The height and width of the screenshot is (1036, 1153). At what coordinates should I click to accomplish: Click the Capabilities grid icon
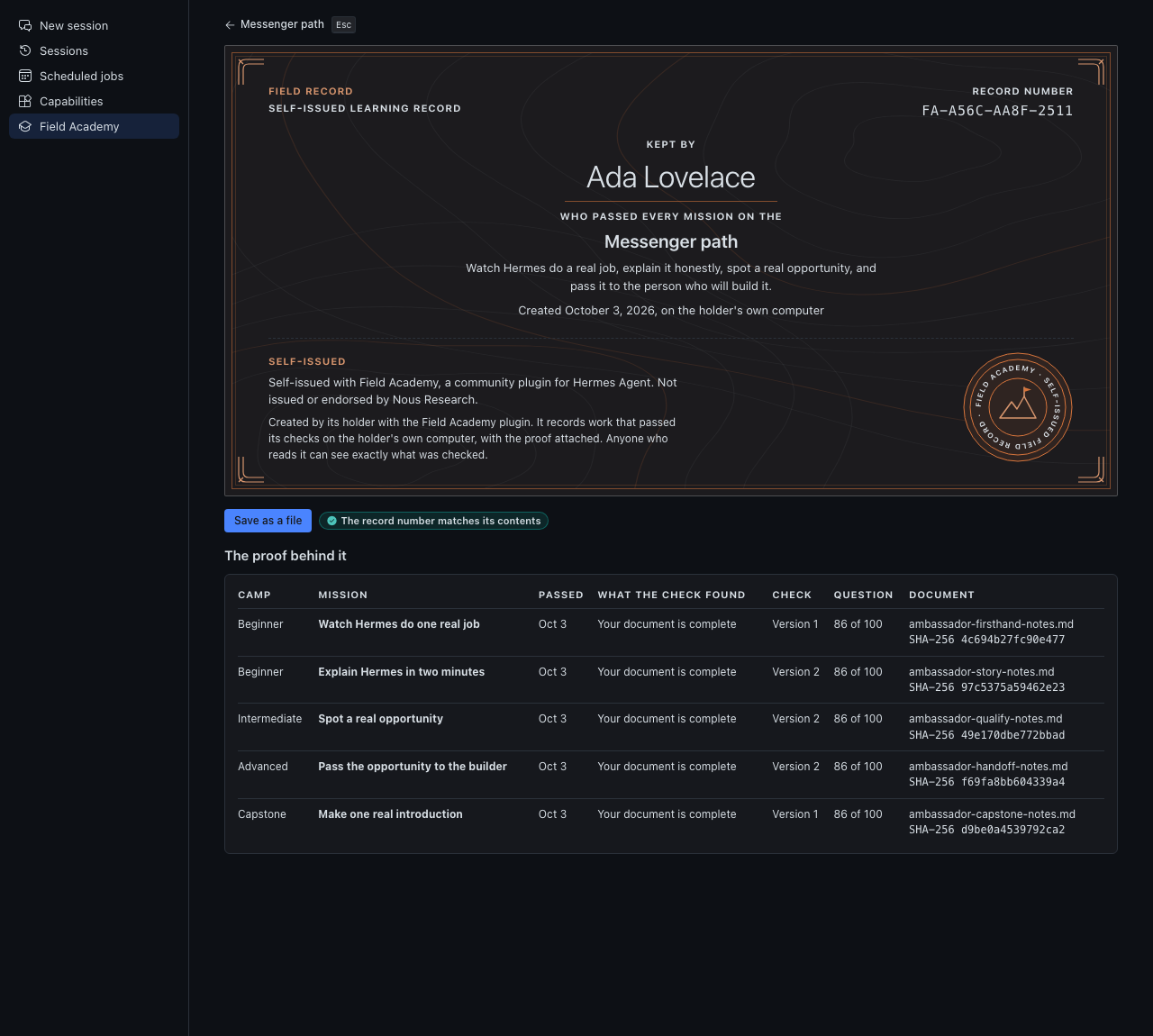(25, 102)
